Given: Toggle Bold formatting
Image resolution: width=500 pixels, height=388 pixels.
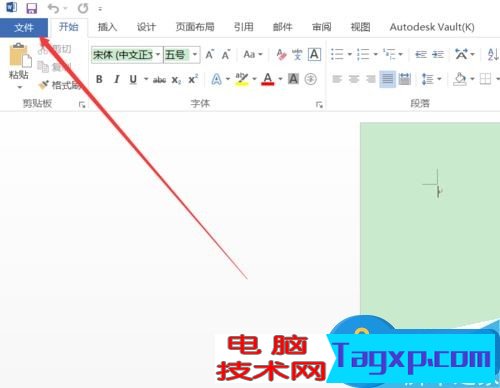Looking at the screenshot, I should (x=99, y=79).
